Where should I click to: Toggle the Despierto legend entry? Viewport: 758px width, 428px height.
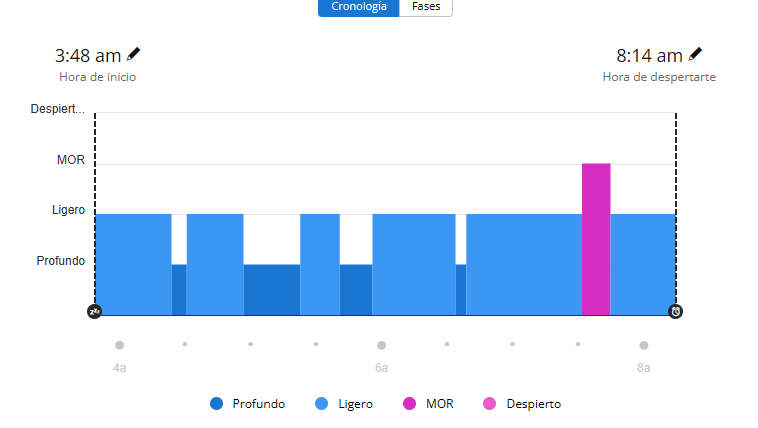click(x=522, y=404)
